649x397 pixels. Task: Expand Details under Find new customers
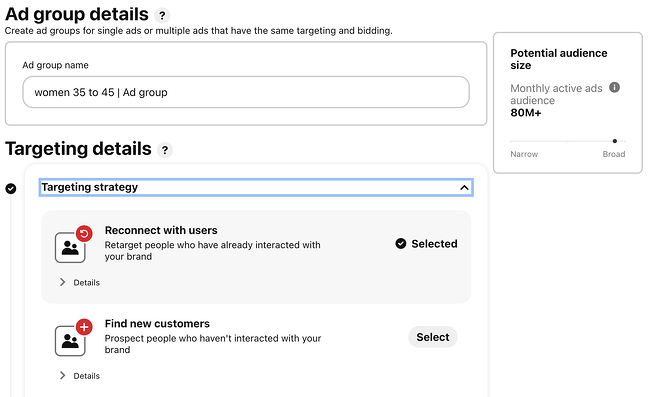click(x=80, y=375)
